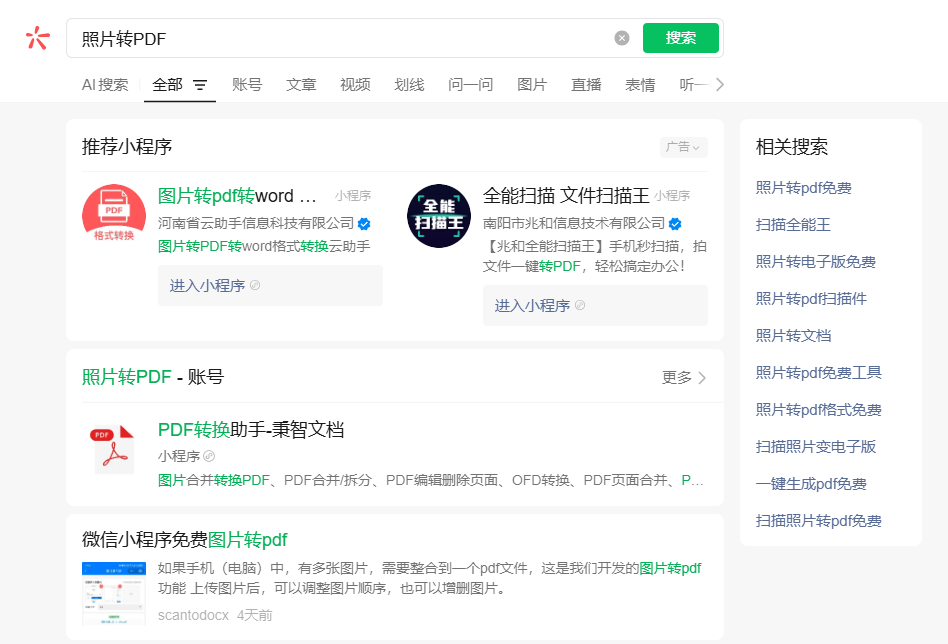Click the article thumbnail for 微信小程序免费图片转pdf
948x644 pixels.
114,593
